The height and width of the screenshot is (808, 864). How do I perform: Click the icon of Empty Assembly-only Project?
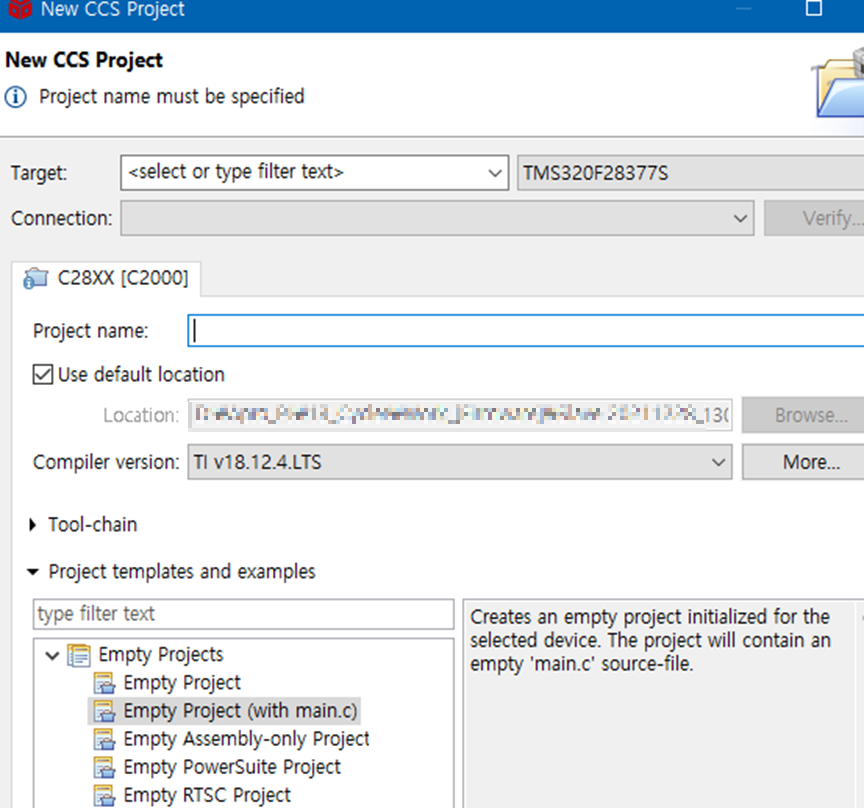[x=104, y=740]
